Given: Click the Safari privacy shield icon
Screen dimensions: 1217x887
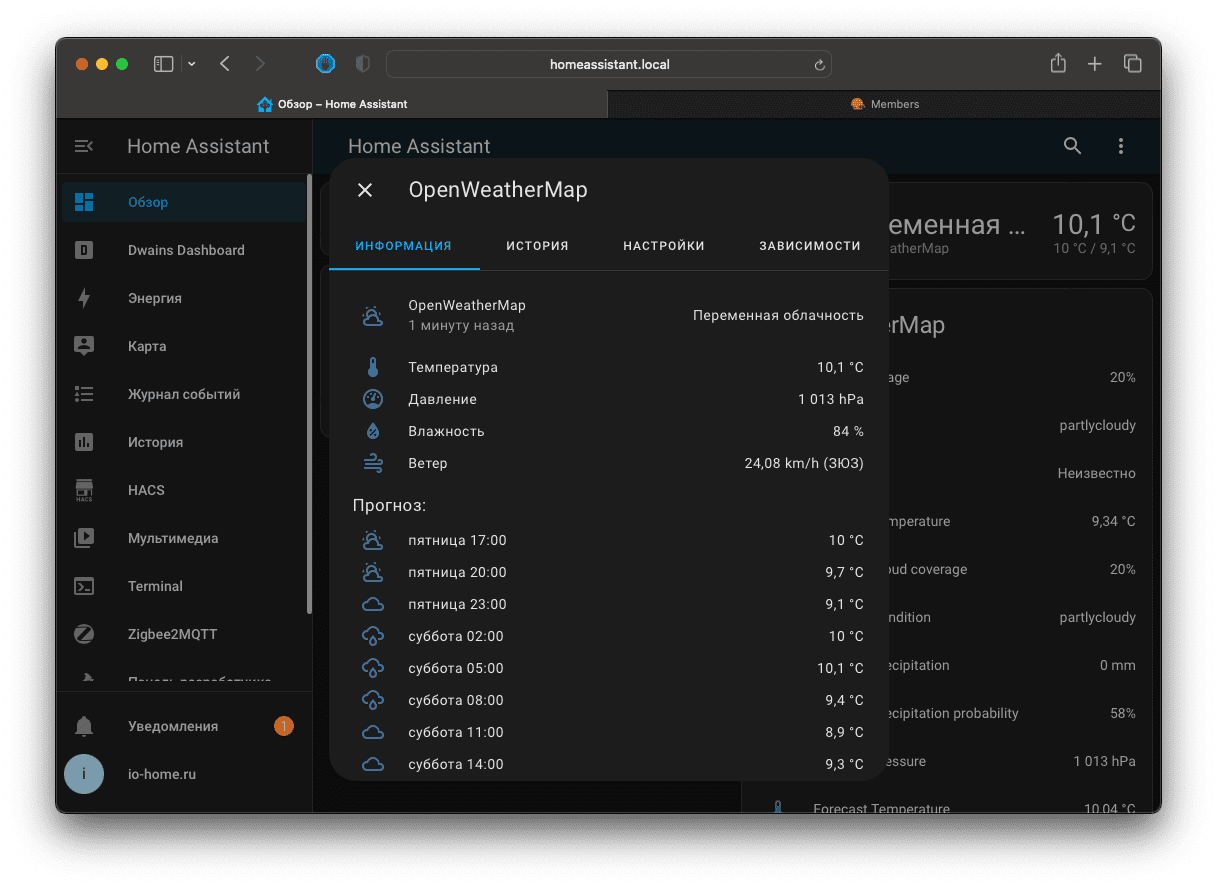Looking at the screenshot, I should pos(363,64).
